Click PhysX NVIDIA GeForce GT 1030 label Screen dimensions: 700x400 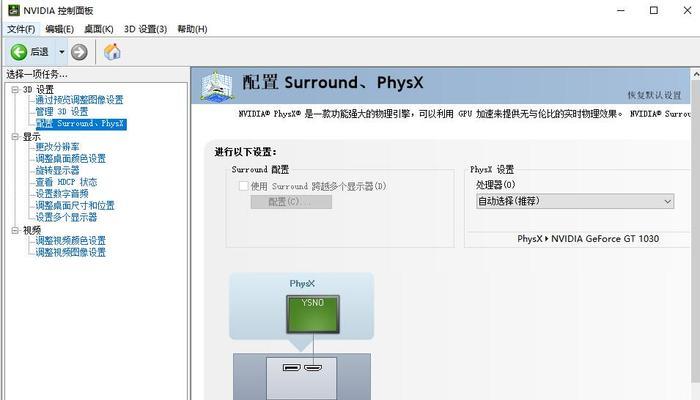tap(588, 239)
